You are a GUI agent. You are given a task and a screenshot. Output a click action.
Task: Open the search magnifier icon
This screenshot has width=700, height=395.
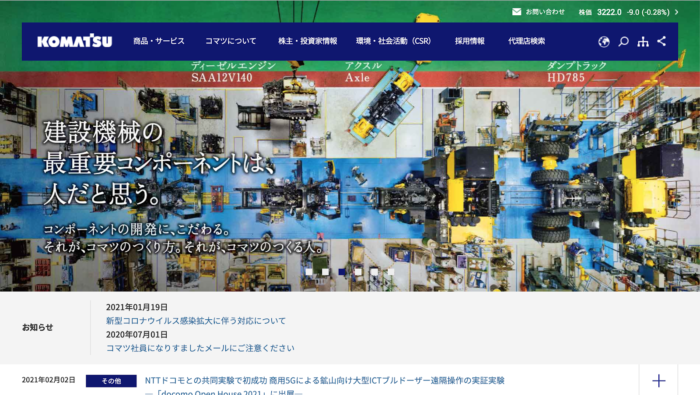[623, 42]
